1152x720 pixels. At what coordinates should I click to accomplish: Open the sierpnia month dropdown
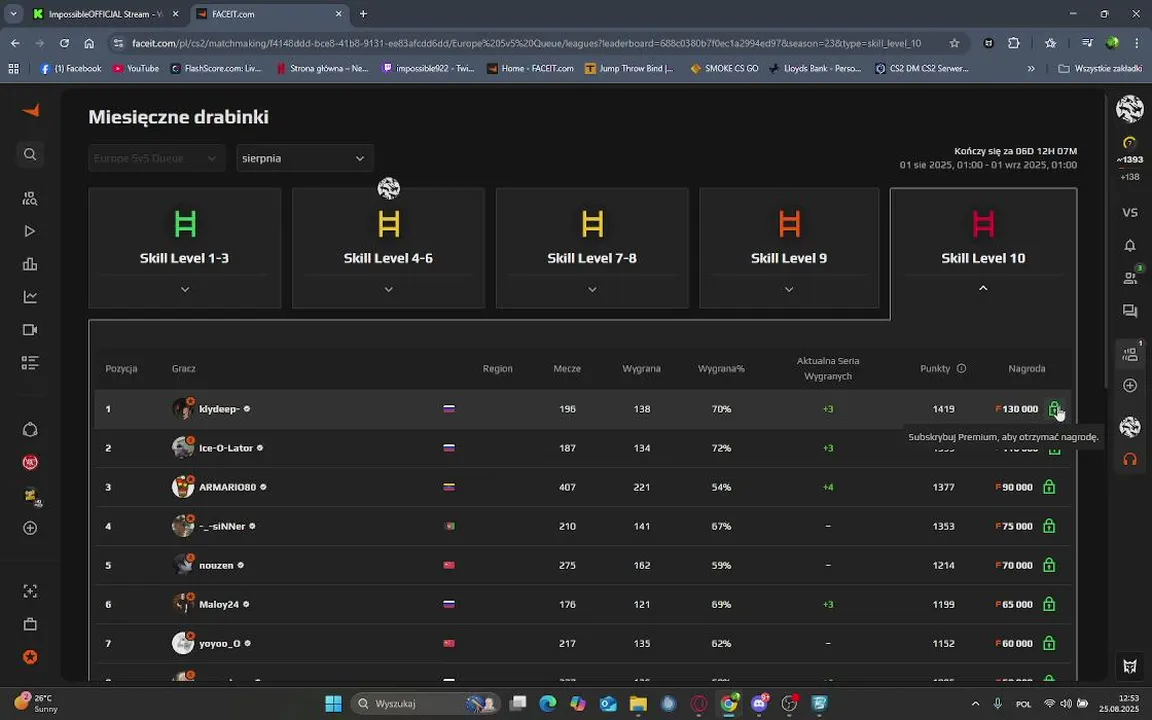[x=304, y=159]
